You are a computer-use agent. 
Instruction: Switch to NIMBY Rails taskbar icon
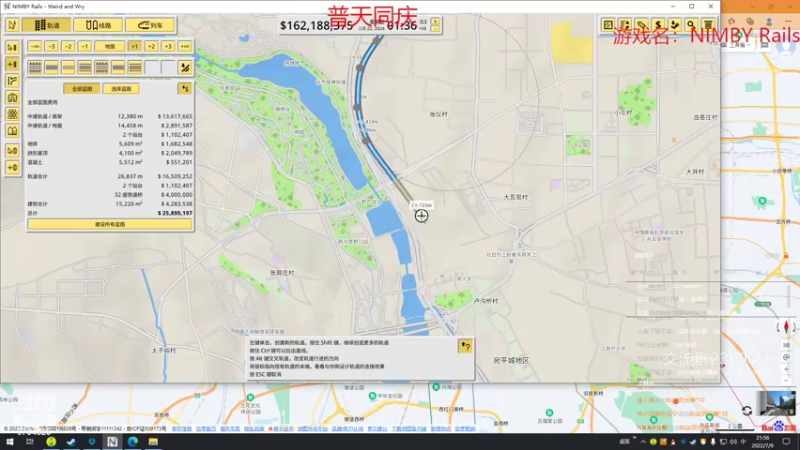[x=112, y=442]
